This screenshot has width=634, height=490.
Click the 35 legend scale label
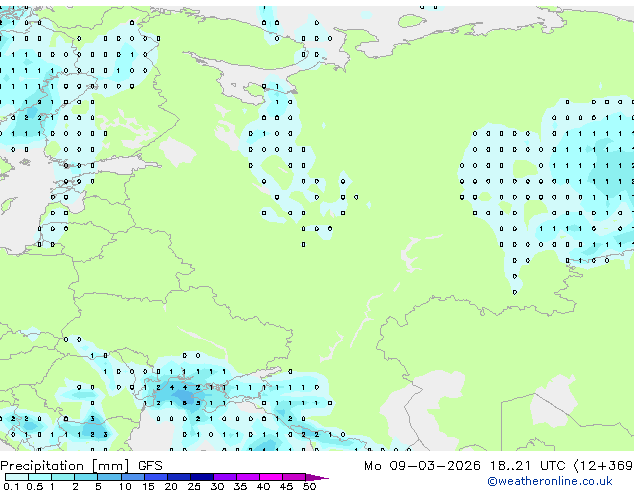(x=240, y=486)
